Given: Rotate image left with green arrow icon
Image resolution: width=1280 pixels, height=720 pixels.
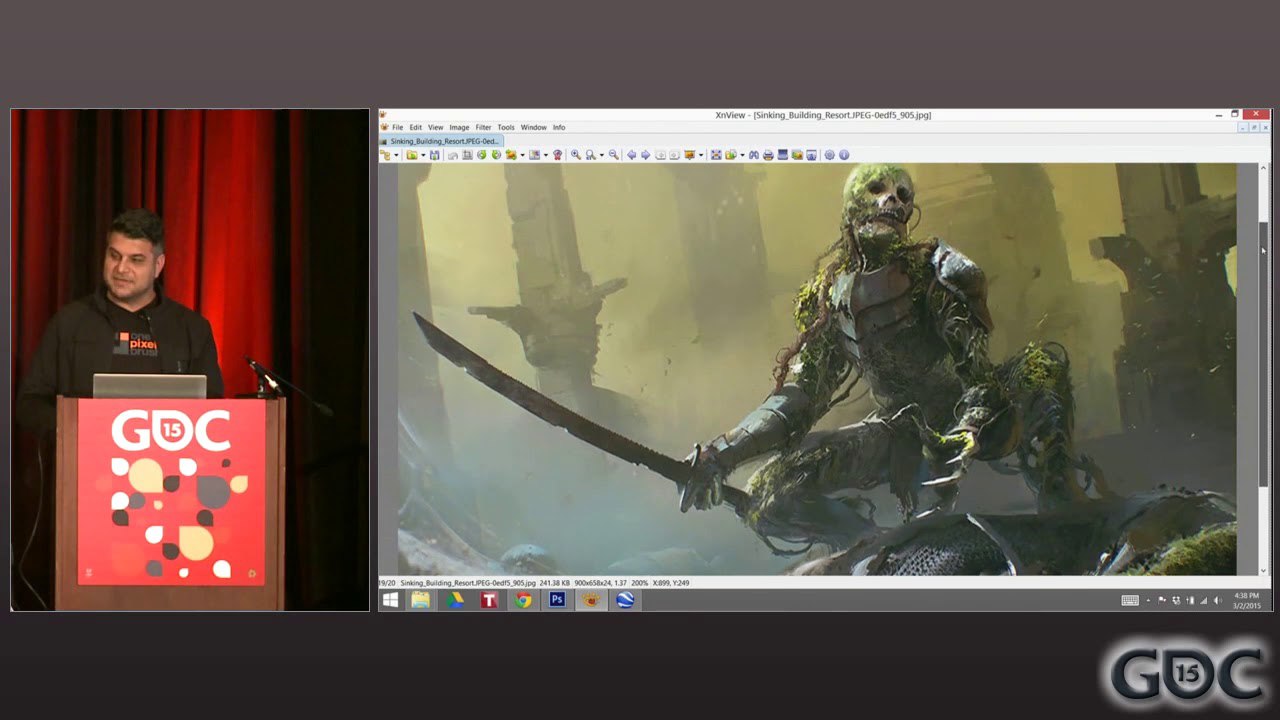Looking at the screenshot, I should click(481, 155).
